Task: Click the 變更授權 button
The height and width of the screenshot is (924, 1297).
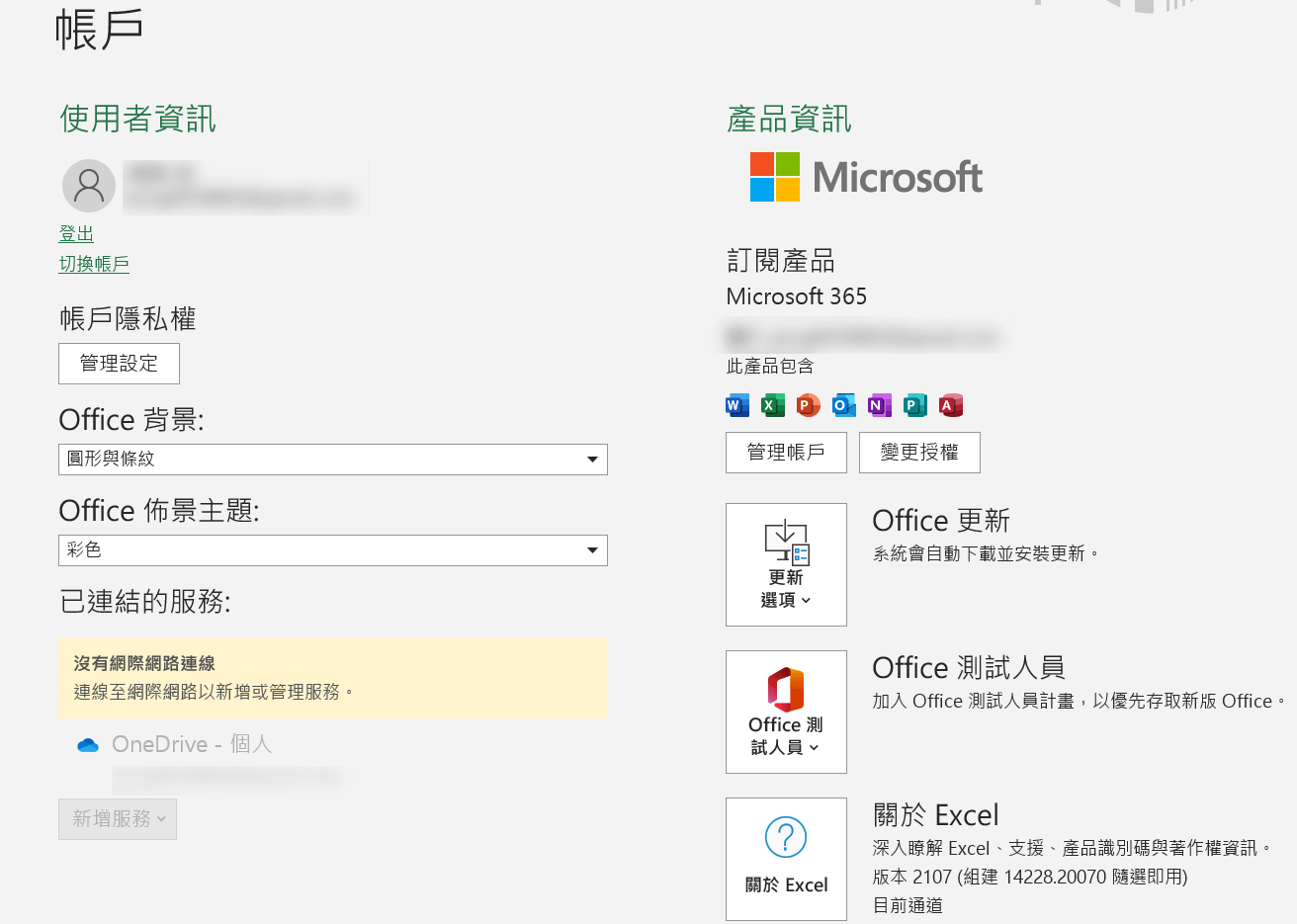Action: tap(919, 453)
